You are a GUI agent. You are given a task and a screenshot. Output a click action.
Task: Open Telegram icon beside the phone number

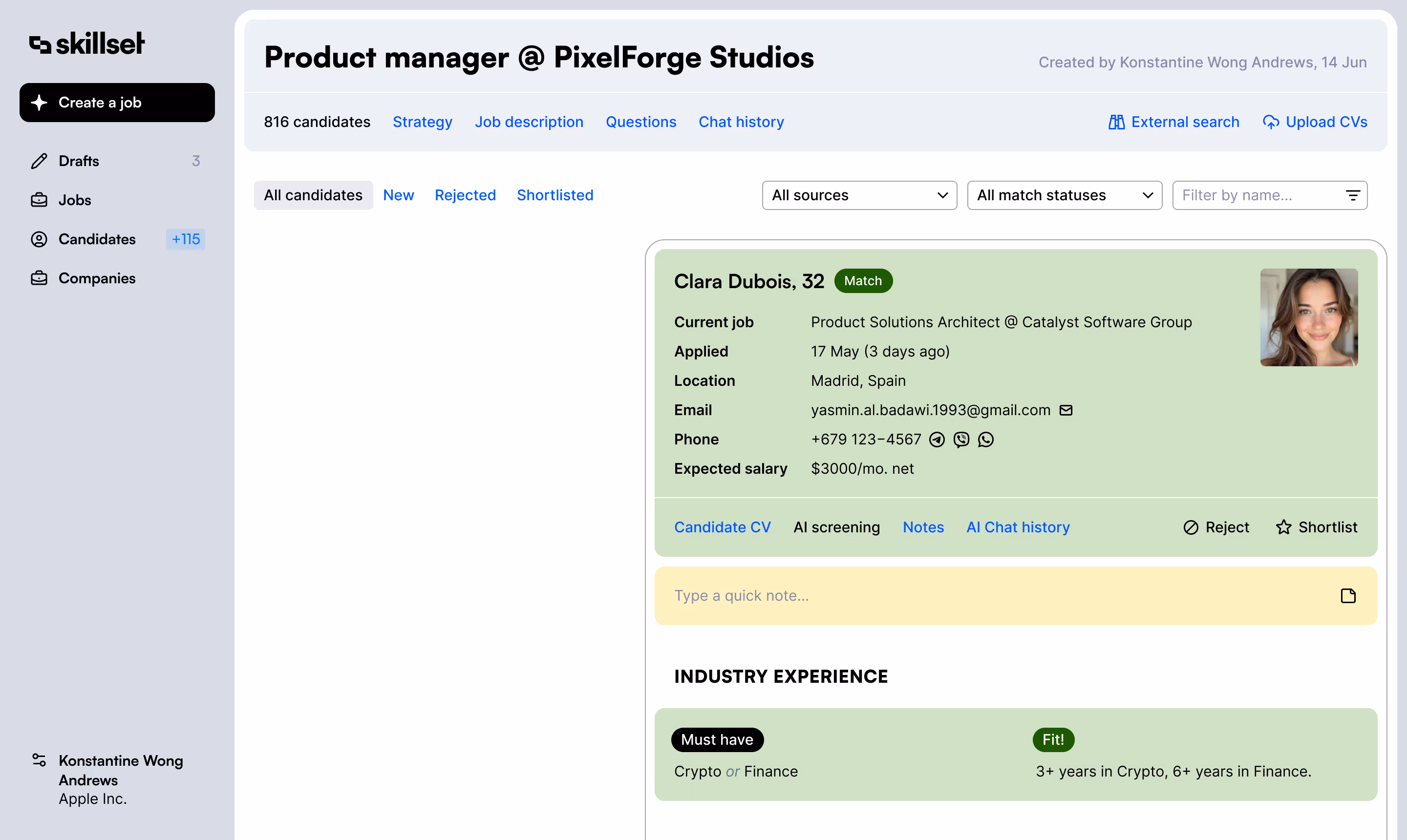[937, 439]
